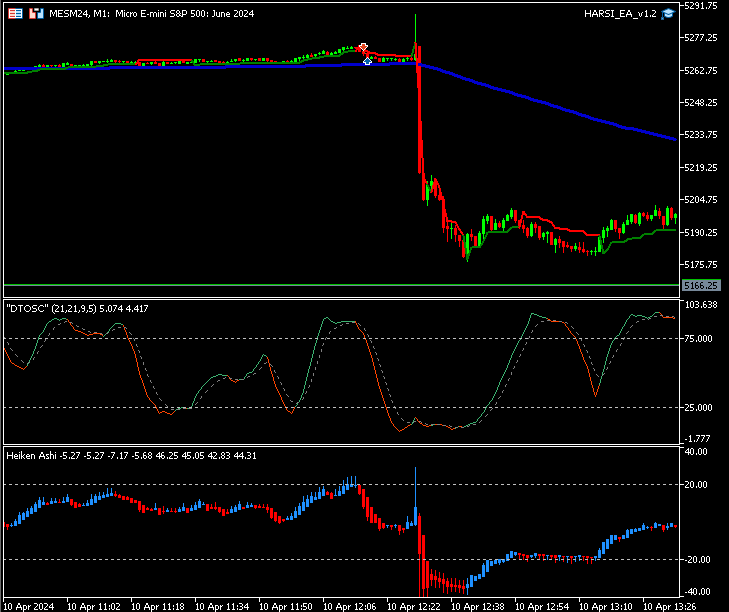Image resolution: width=729 pixels, height=612 pixels.
Task: Select the blue buy trade arrow marker
Action: [x=367, y=61]
